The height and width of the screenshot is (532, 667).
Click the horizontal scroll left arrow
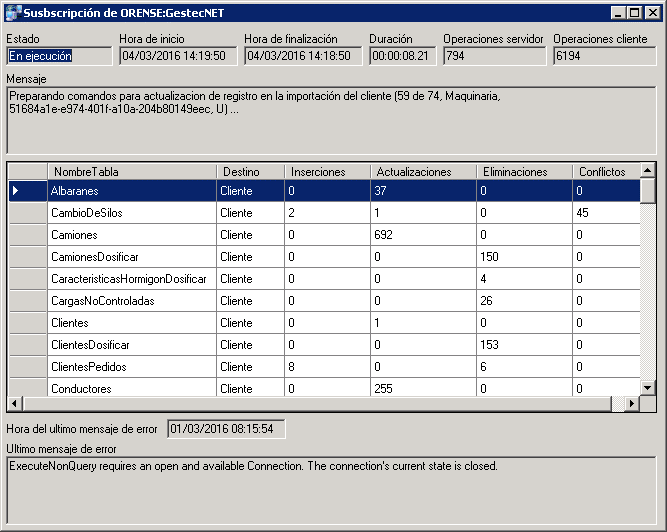pos(15,403)
